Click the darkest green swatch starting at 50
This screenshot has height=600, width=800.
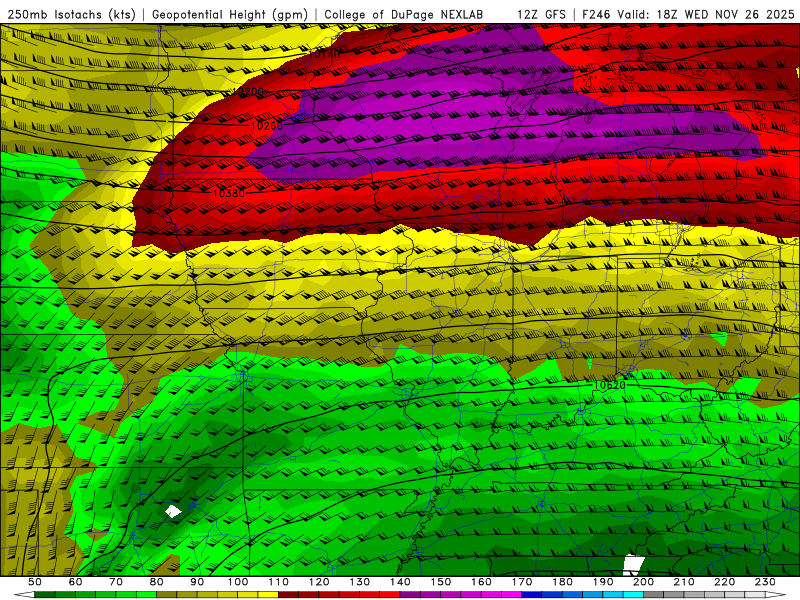click(x=45, y=595)
